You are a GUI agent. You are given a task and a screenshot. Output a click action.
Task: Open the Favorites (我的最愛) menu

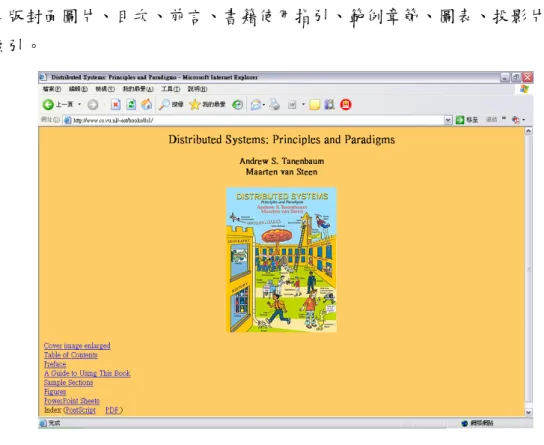pyautogui.click(x=138, y=89)
